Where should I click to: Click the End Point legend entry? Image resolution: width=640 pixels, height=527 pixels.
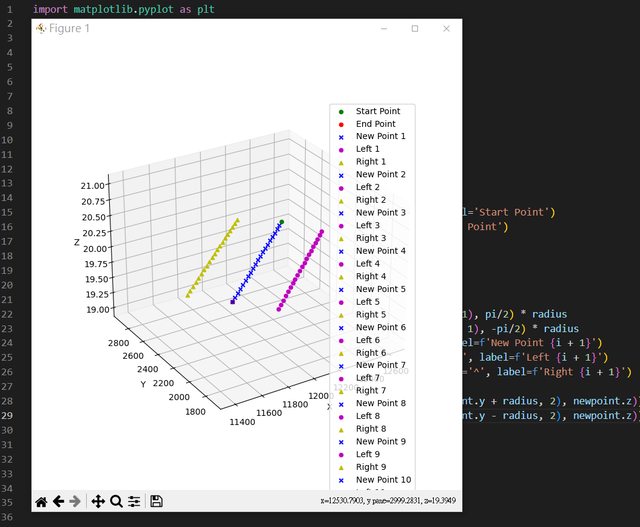pos(376,124)
